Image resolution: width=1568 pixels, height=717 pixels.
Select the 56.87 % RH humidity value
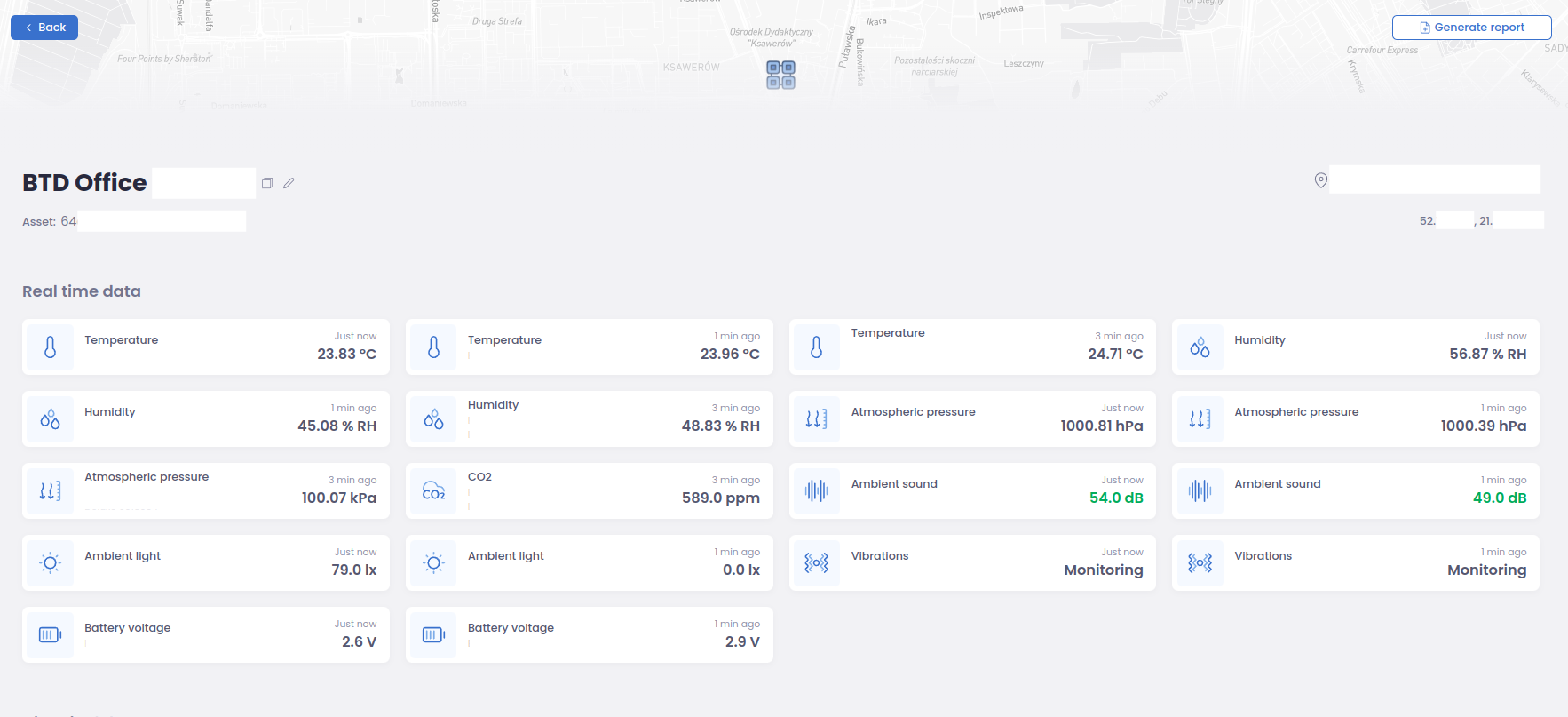(x=1488, y=354)
